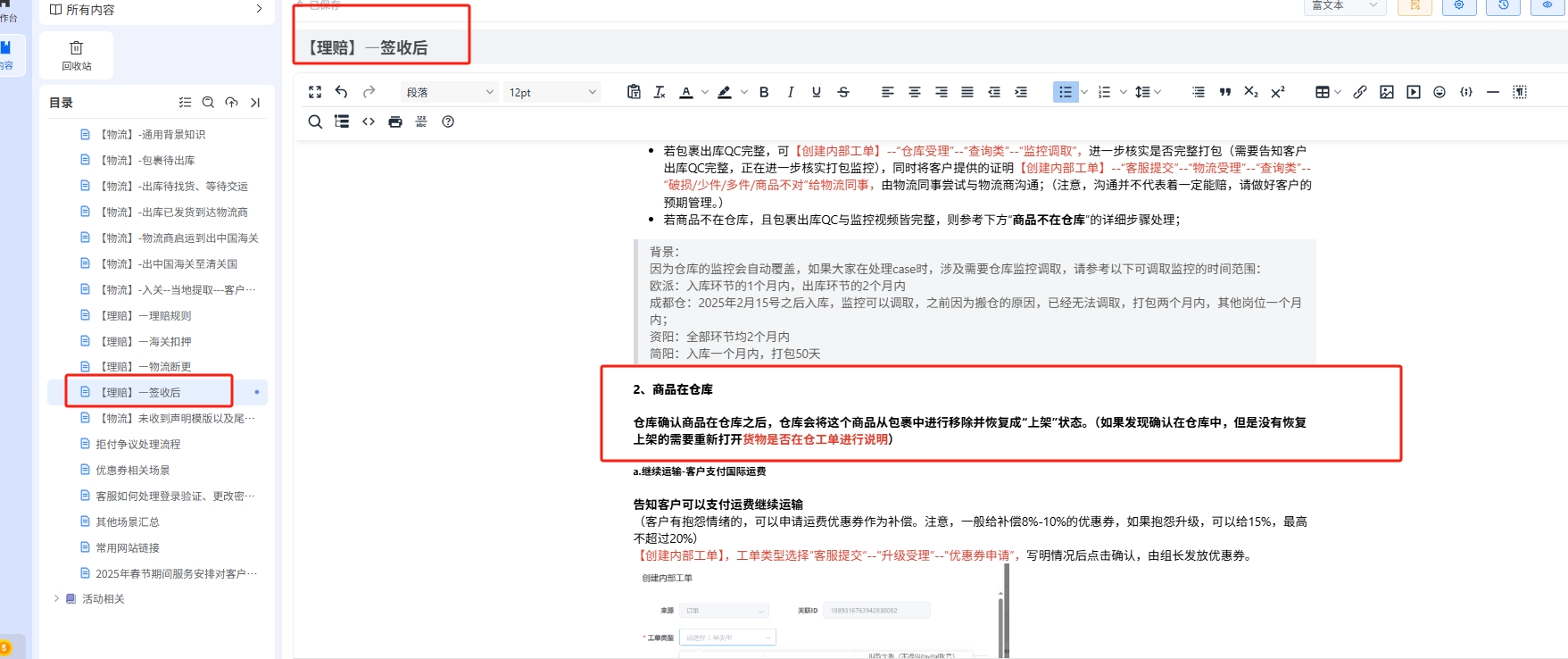The width and height of the screenshot is (1568, 659).
Task: Open the 回收站 recycle bin
Action: [77, 55]
